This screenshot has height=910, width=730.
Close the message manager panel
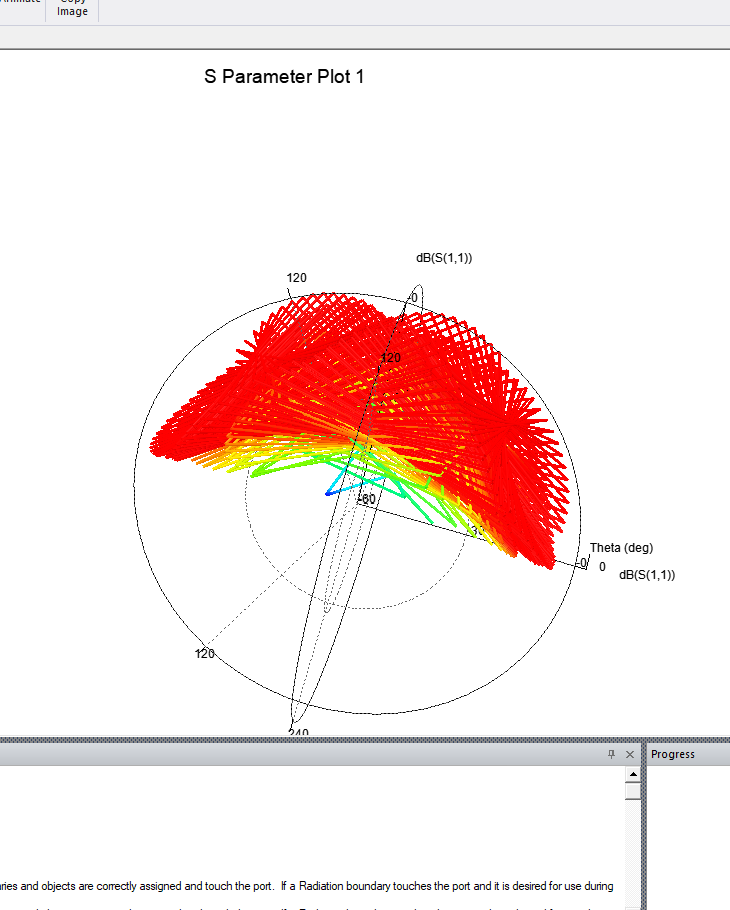[x=629, y=754]
